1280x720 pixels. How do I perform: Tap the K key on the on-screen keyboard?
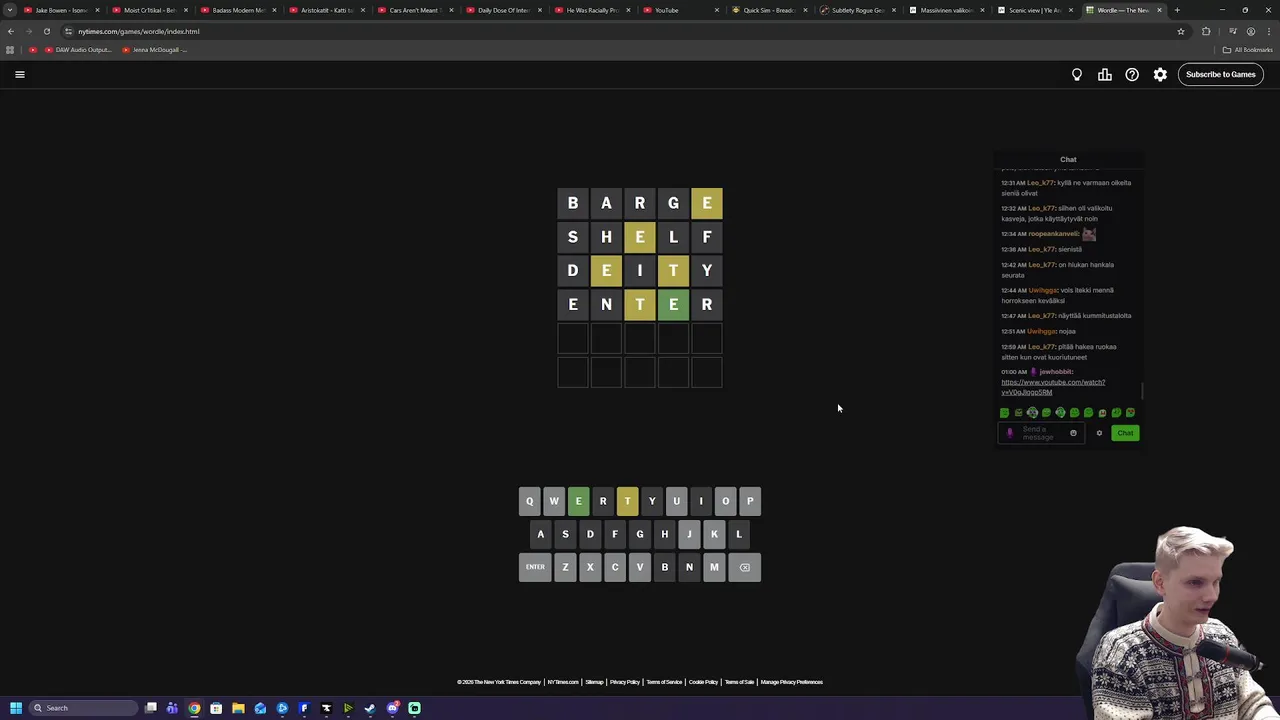click(x=714, y=534)
